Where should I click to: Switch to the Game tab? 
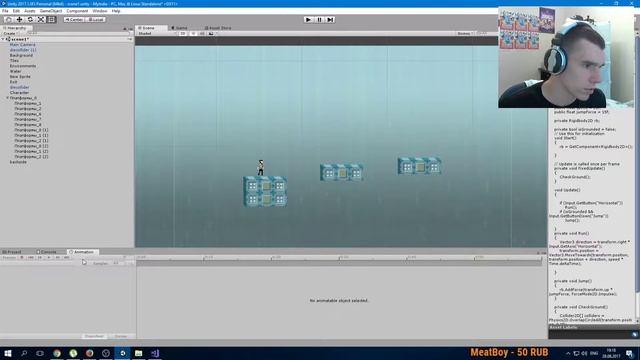pos(181,28)
